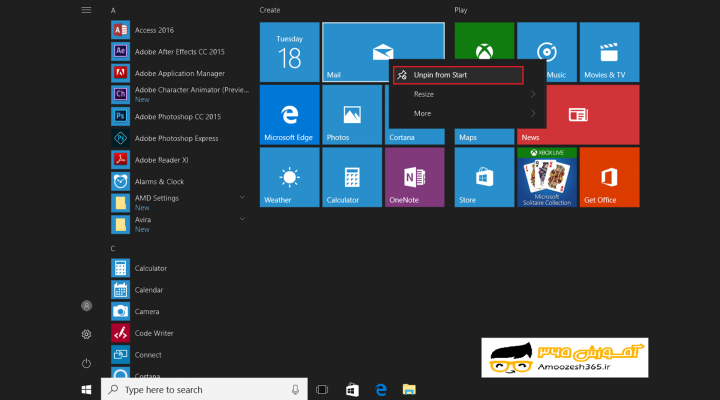Open the Xbox tile
The width and height of the screenshot is (720, 400).
(x=484, y=40)
